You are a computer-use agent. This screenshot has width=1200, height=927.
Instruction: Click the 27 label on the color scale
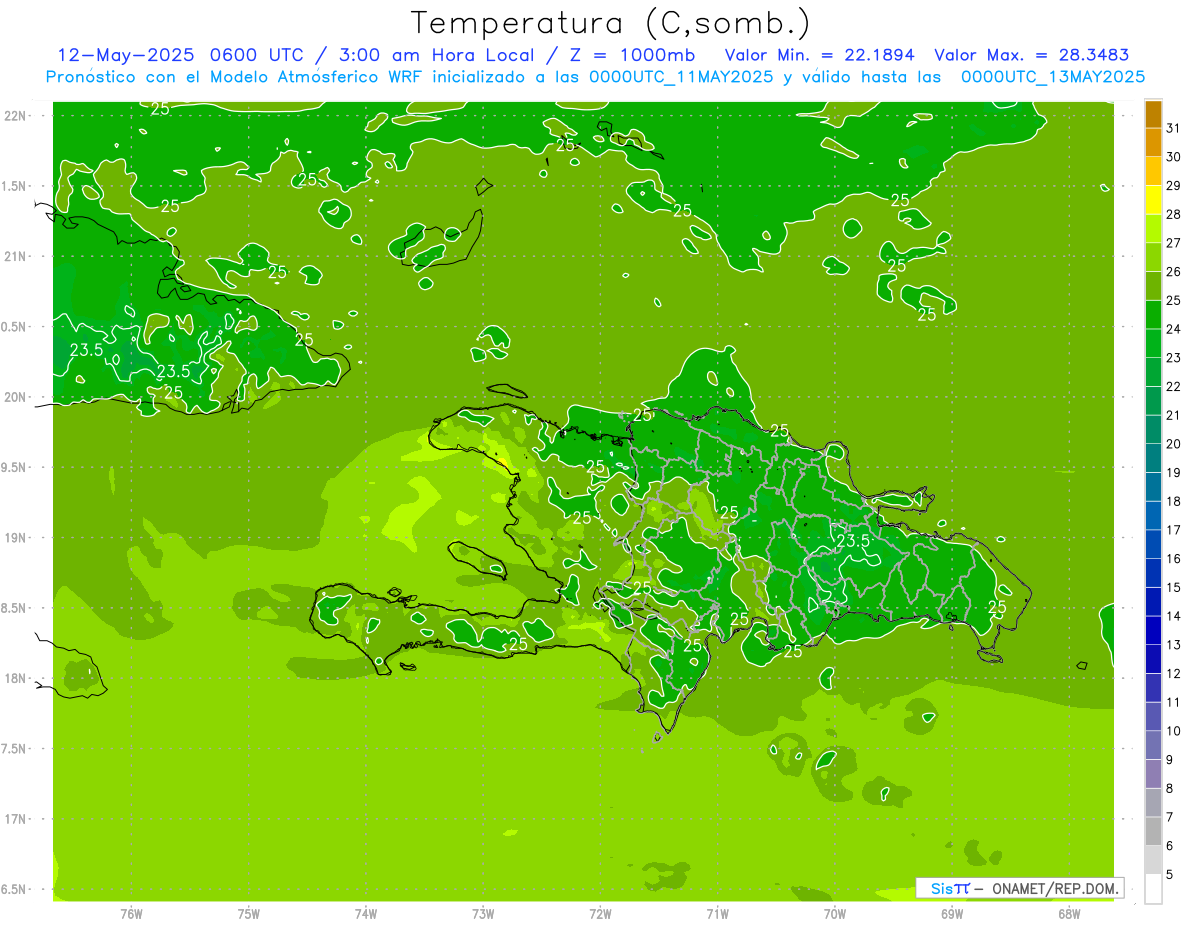(1173, 242)
